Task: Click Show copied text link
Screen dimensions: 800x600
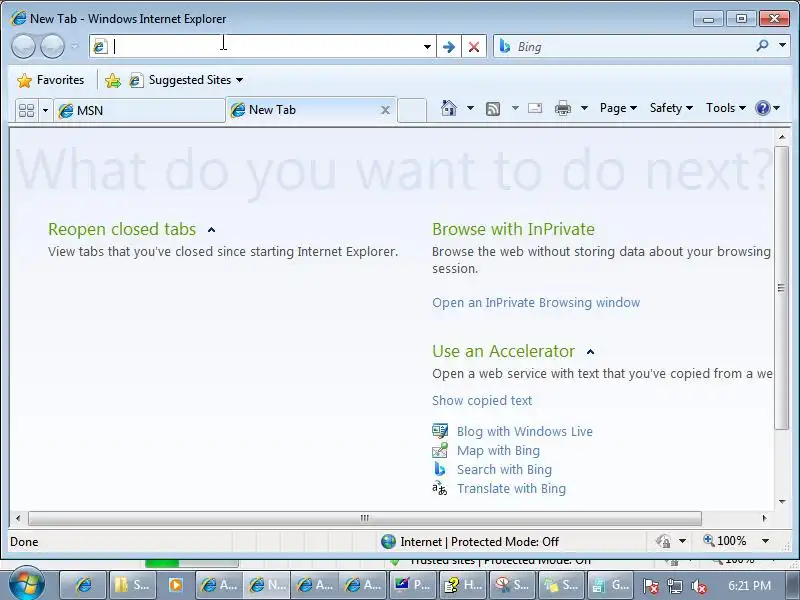Action: tap(482, 401)
